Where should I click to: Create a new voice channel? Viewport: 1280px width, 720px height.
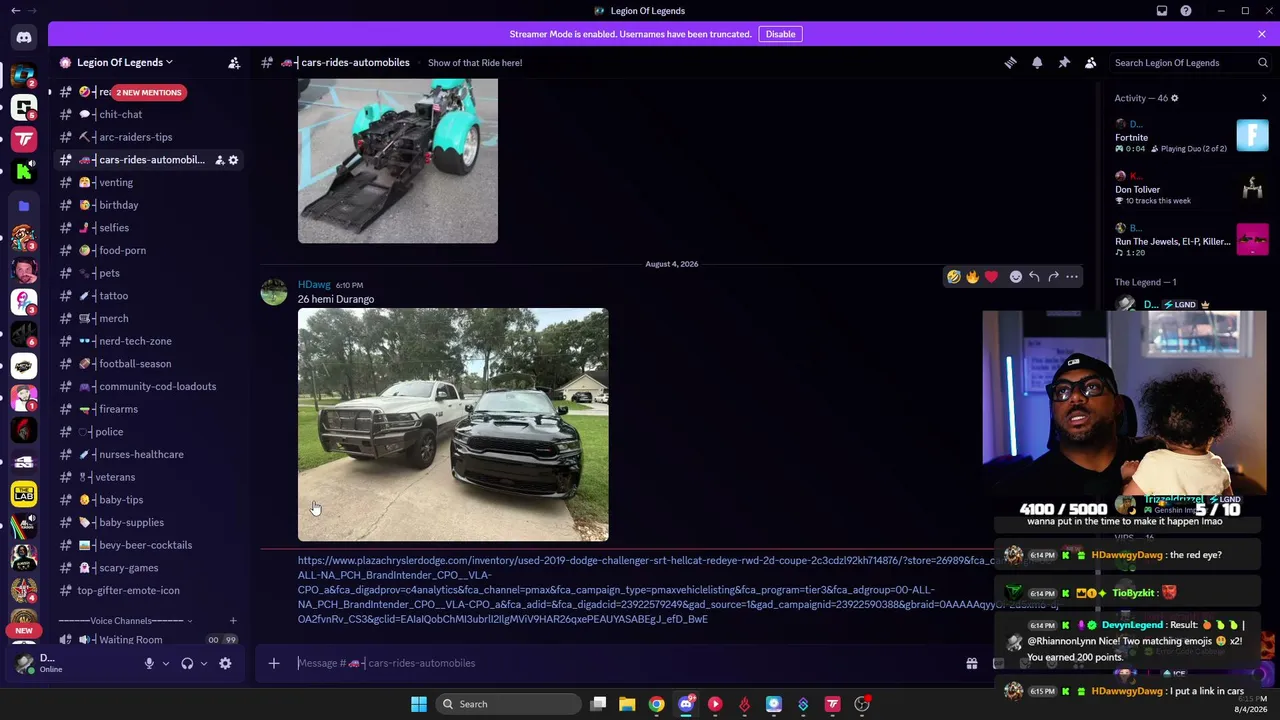[x=233, y=621]
